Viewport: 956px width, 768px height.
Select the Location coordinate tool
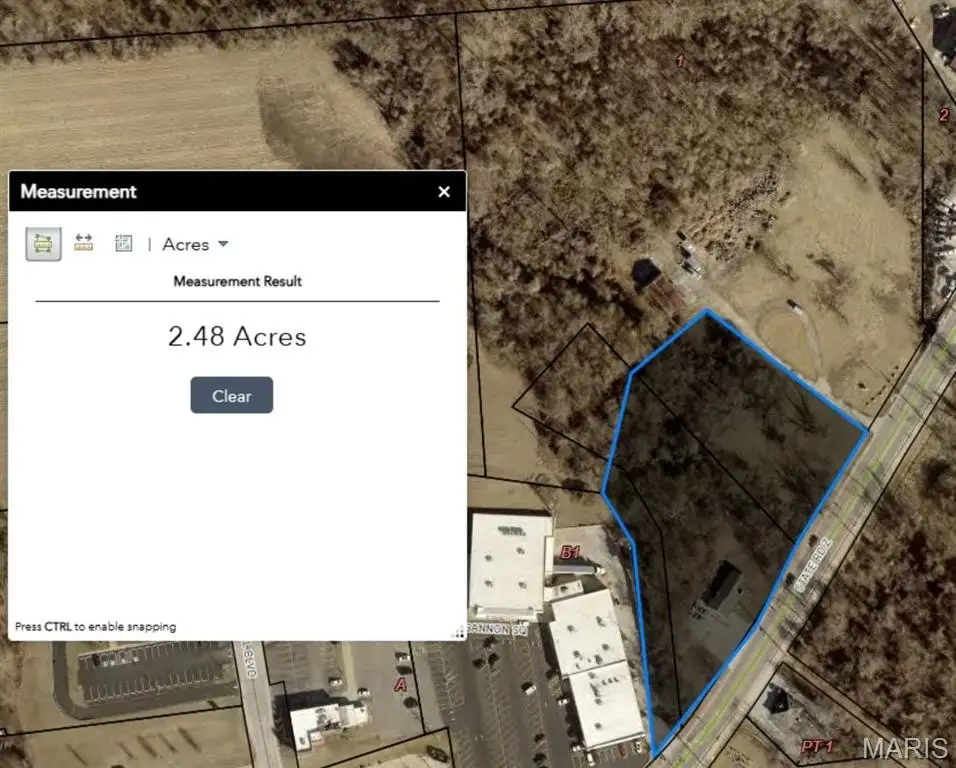(x=124, y=243)
